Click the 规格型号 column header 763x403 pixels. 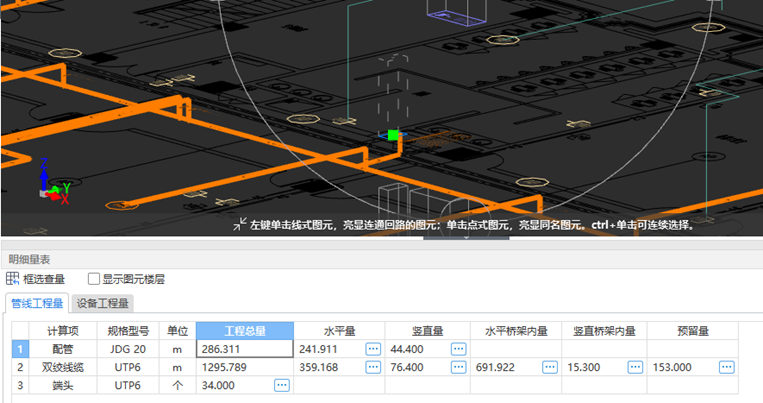coord(129,331)
